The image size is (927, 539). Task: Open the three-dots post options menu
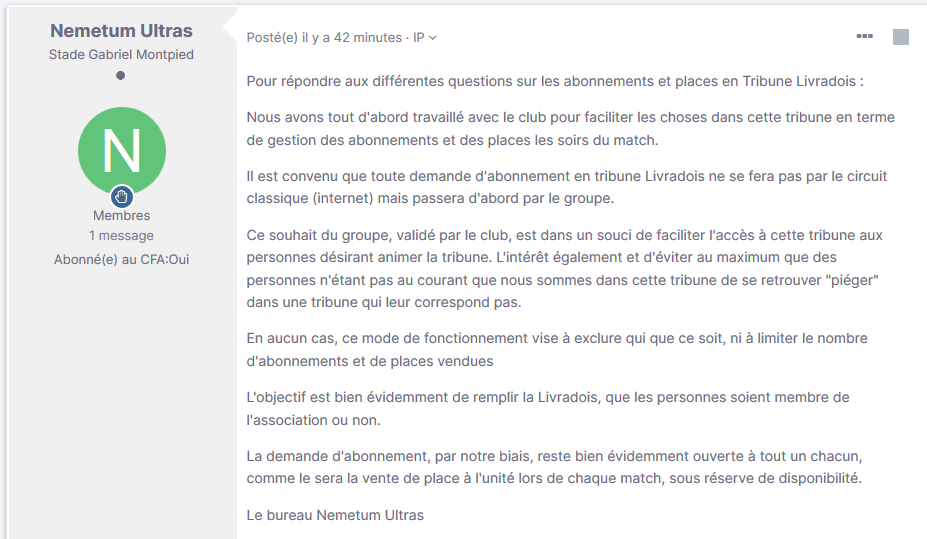tap(864, 36)
